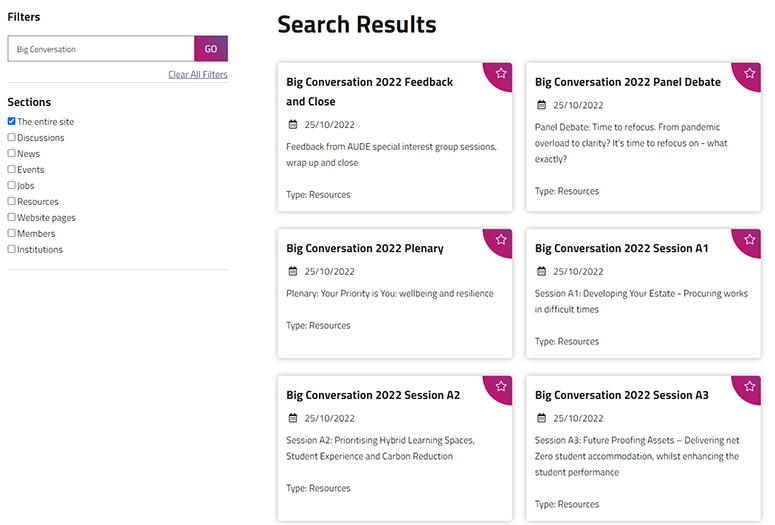This screenshot has width=775, height=525.
Task: Click calendar icon on Panel Debate card
Action: coord(542,105)
